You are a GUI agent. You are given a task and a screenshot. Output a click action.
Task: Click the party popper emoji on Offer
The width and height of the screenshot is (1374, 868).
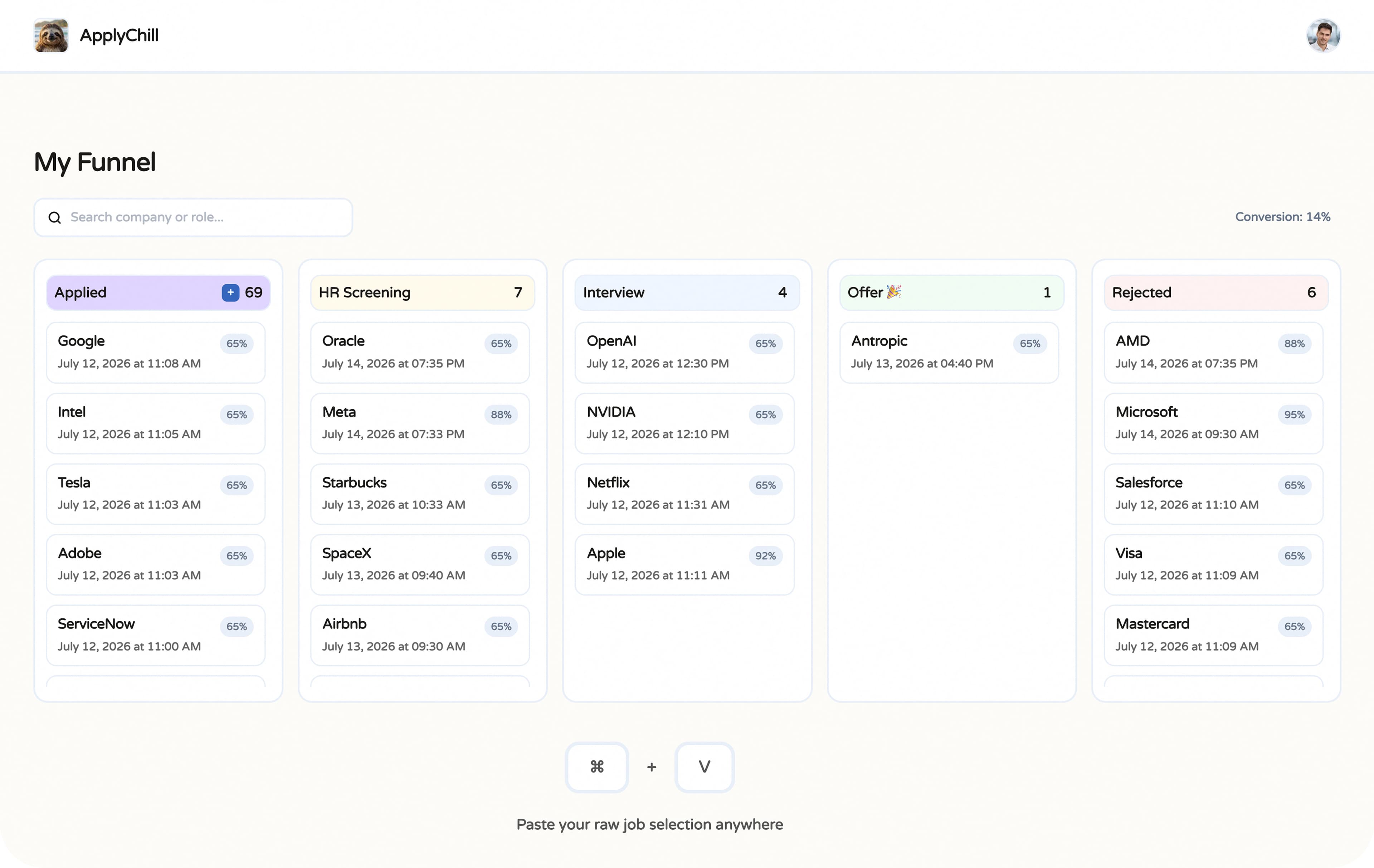(x=893, y=291)
